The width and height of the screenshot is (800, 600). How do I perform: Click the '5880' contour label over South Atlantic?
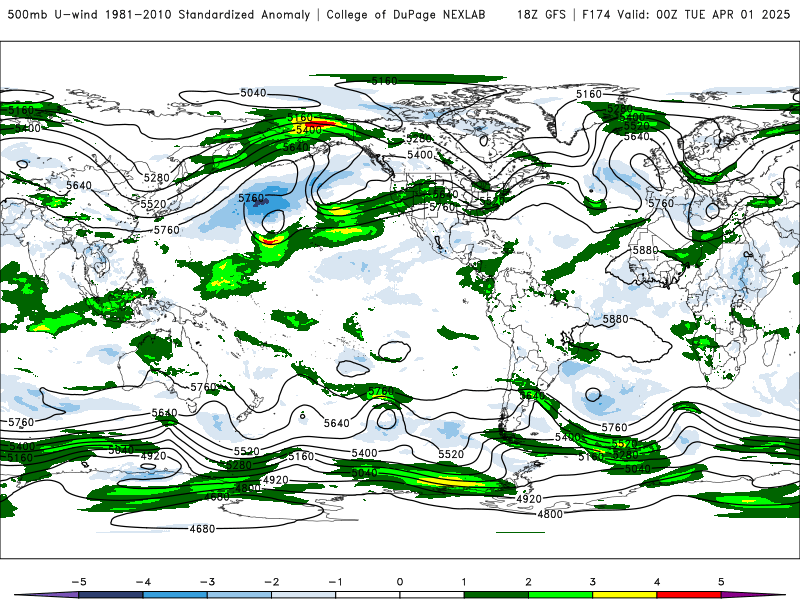[615, 319]
